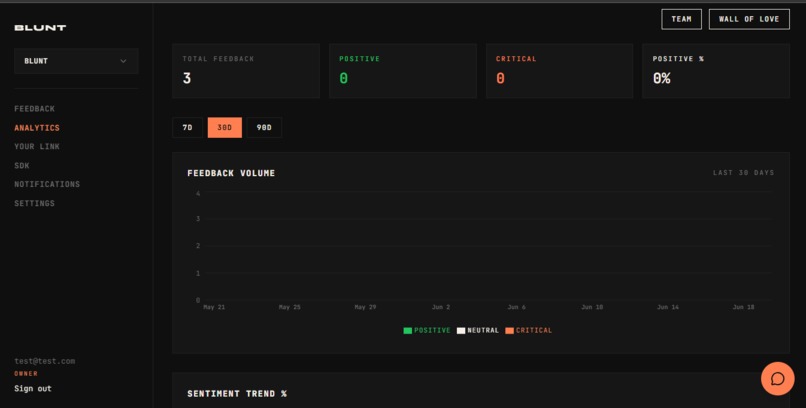Click the OWNER role label
The width and height of the screenshot is (806, 408).
pyautogui.click(x=26, y=374)
